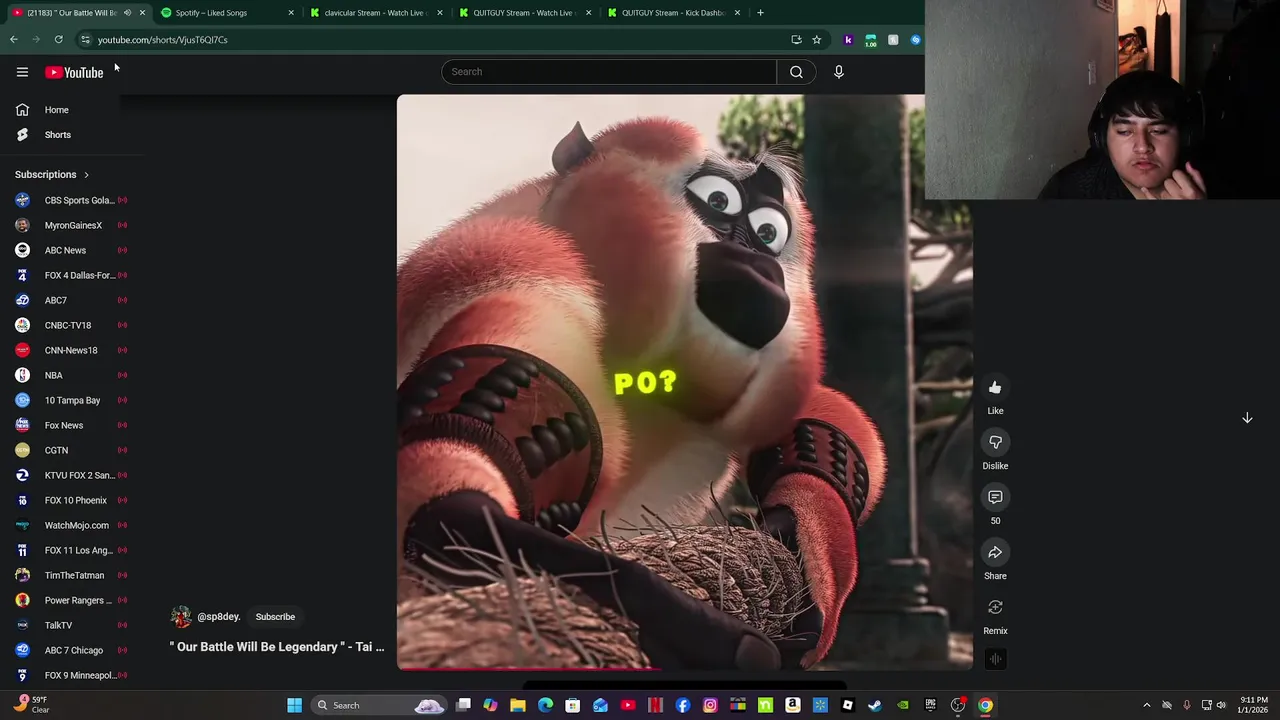Open the WatchMojo.com channel
This screenshot has height=720, width=1280.
pos(70,525)
